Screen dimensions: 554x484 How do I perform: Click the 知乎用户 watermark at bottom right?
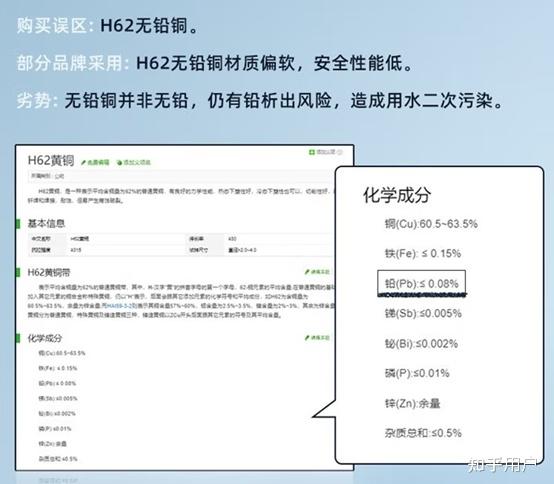(x=502, y=465)
